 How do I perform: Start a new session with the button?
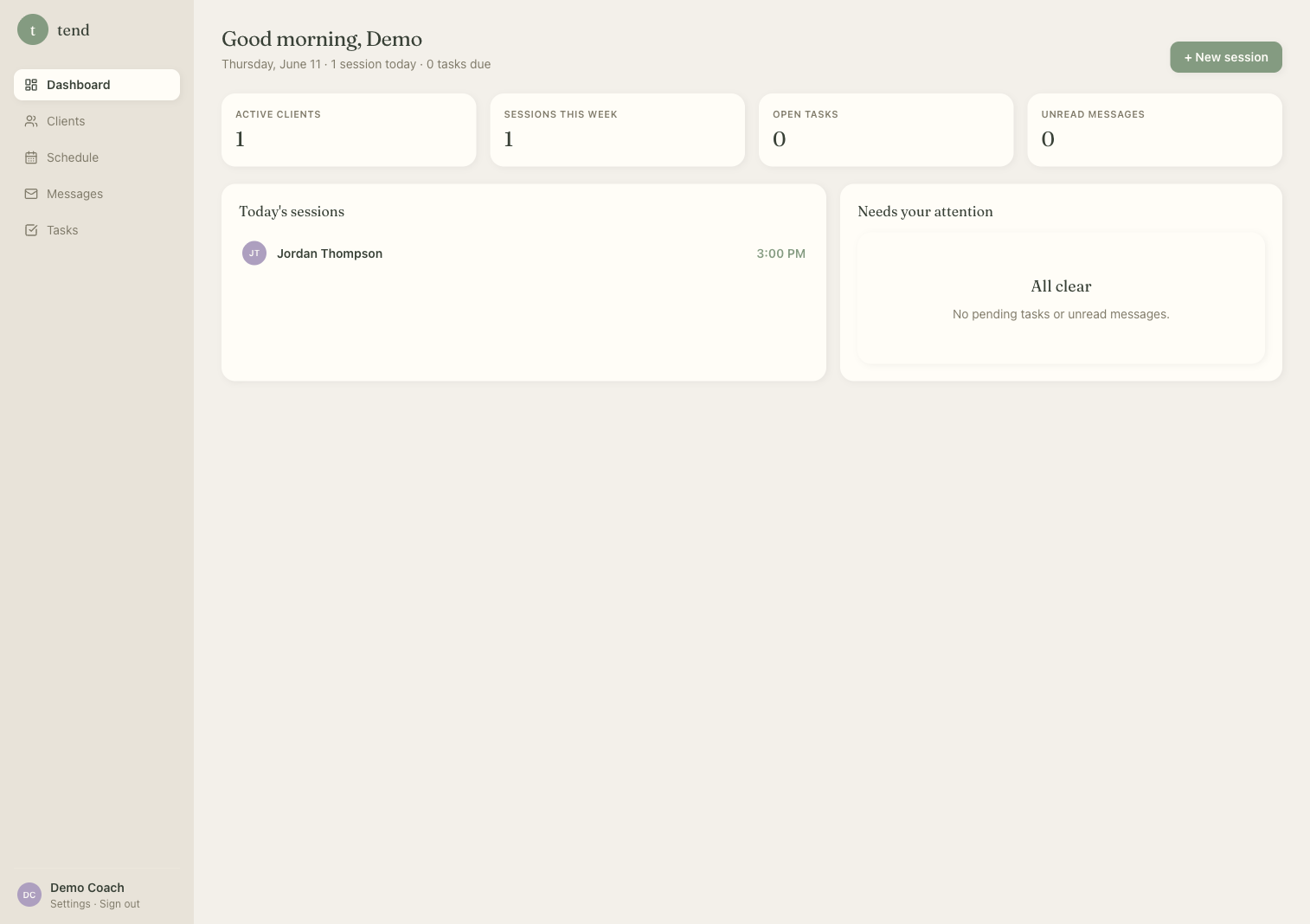(1226, 57)
